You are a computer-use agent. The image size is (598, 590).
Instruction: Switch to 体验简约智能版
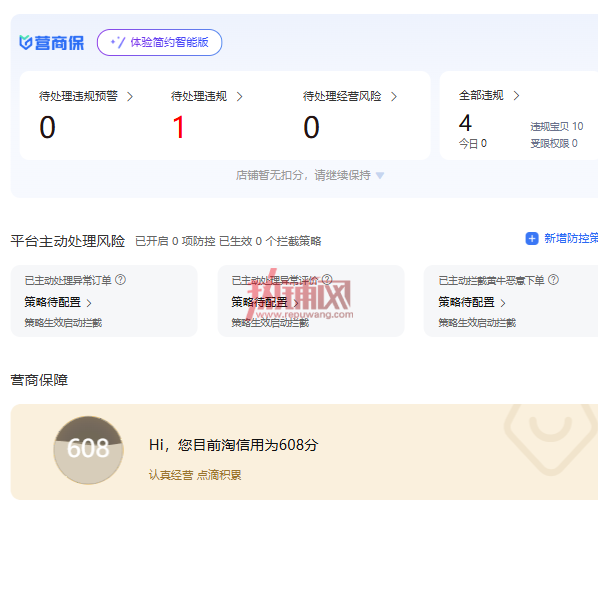click(x=159, y=42)
